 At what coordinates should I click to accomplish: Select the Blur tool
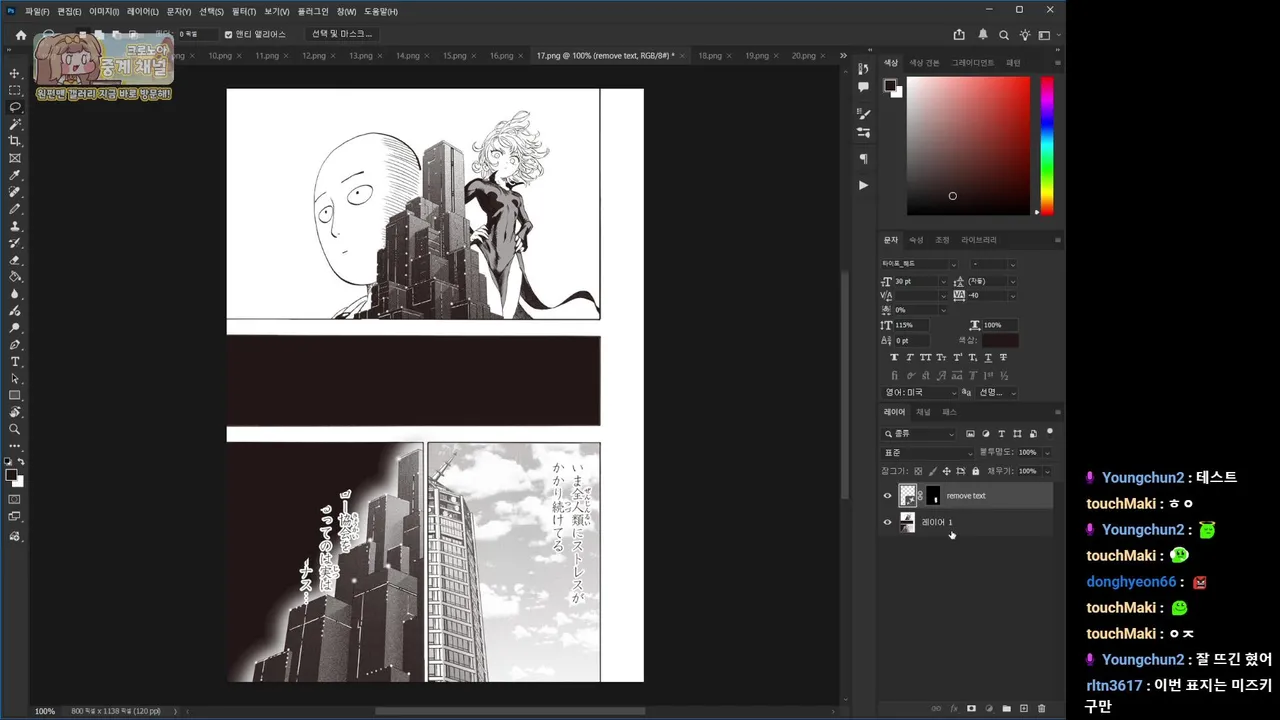click(x=15, y=294)
